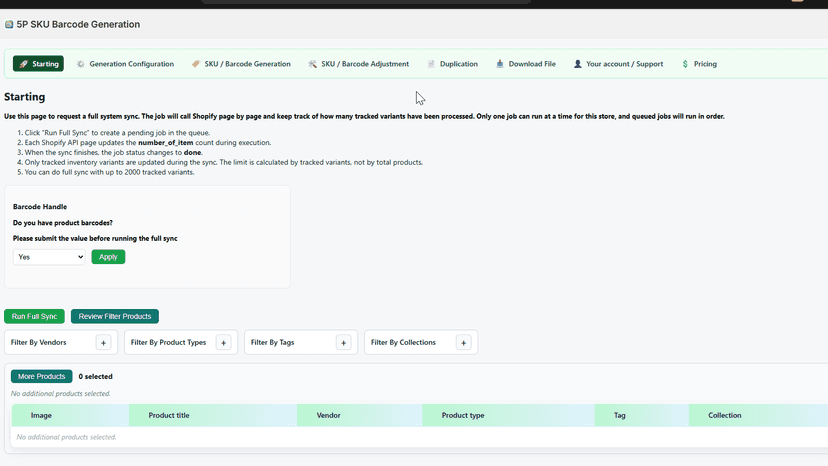Click instruction step 'Click "Run Full Sync"' line

(x=117, y=133)
